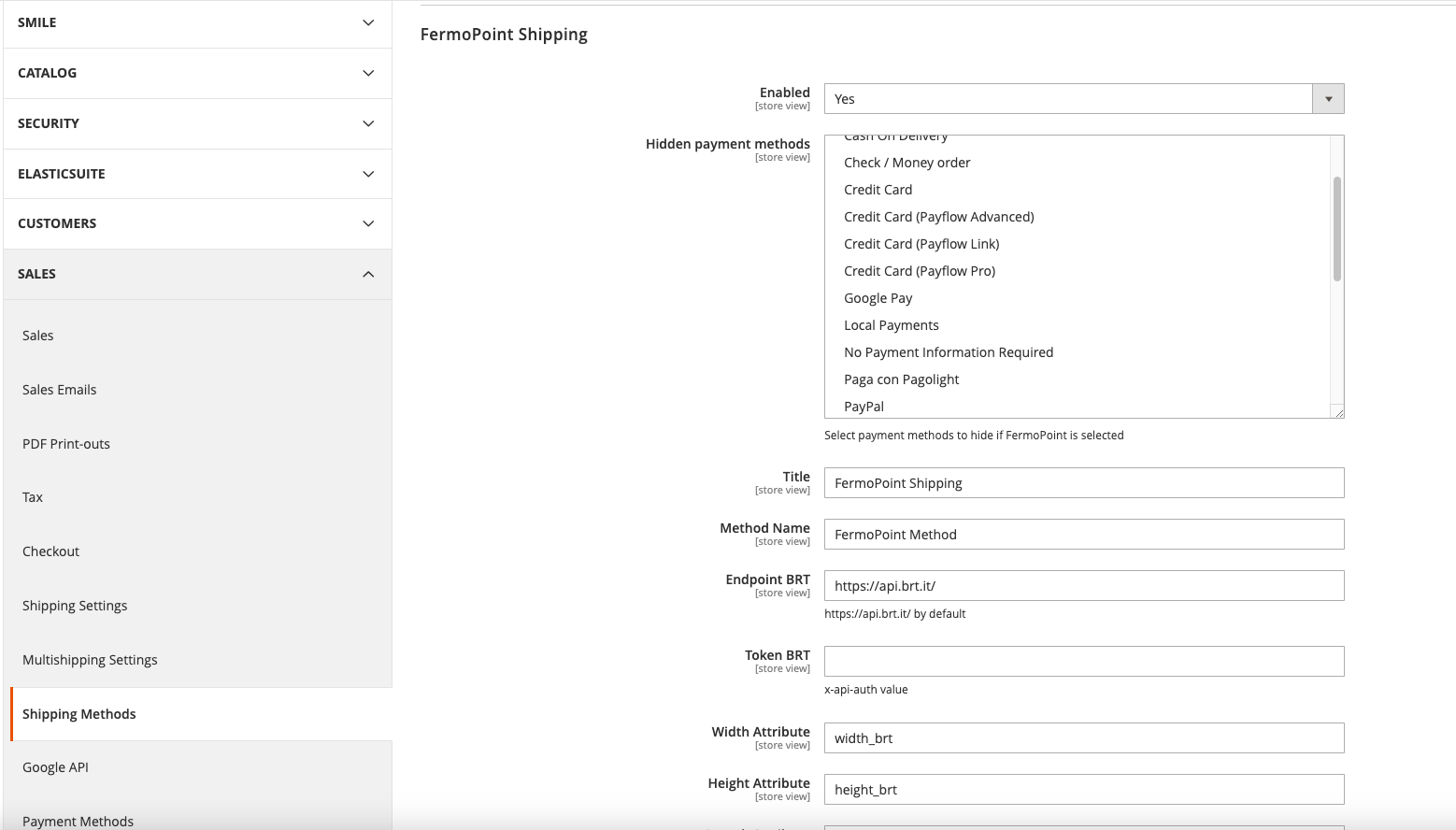The image size is (1456, 830).
Task: Open Sales Emails configuration
Action: (59, 390)
